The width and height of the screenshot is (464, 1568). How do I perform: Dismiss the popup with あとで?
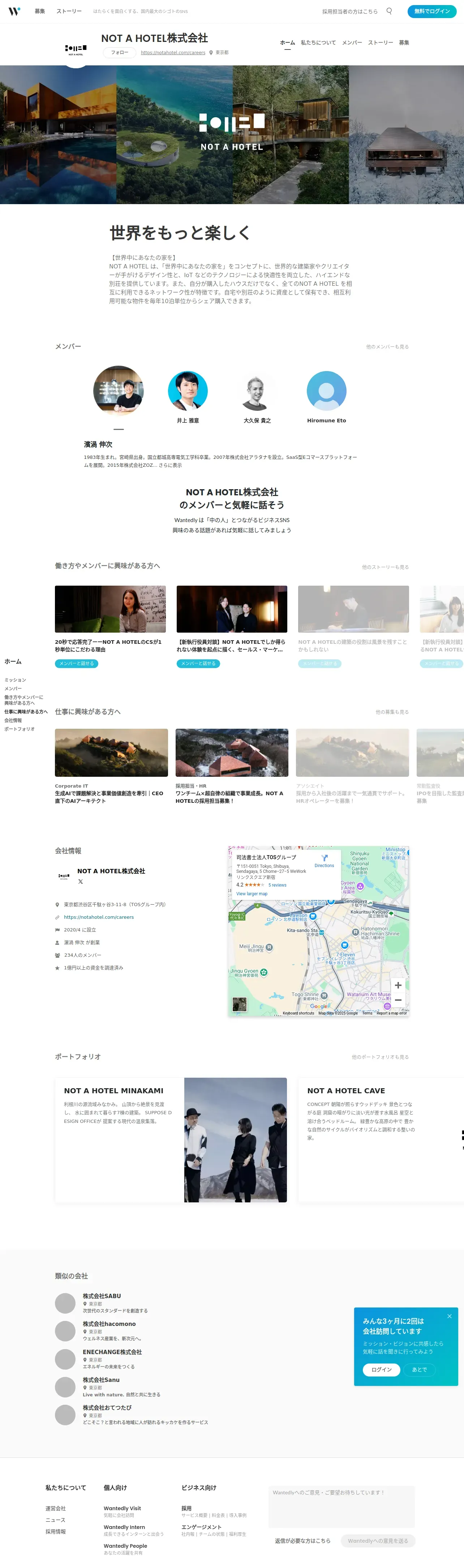pos(420,1370)
